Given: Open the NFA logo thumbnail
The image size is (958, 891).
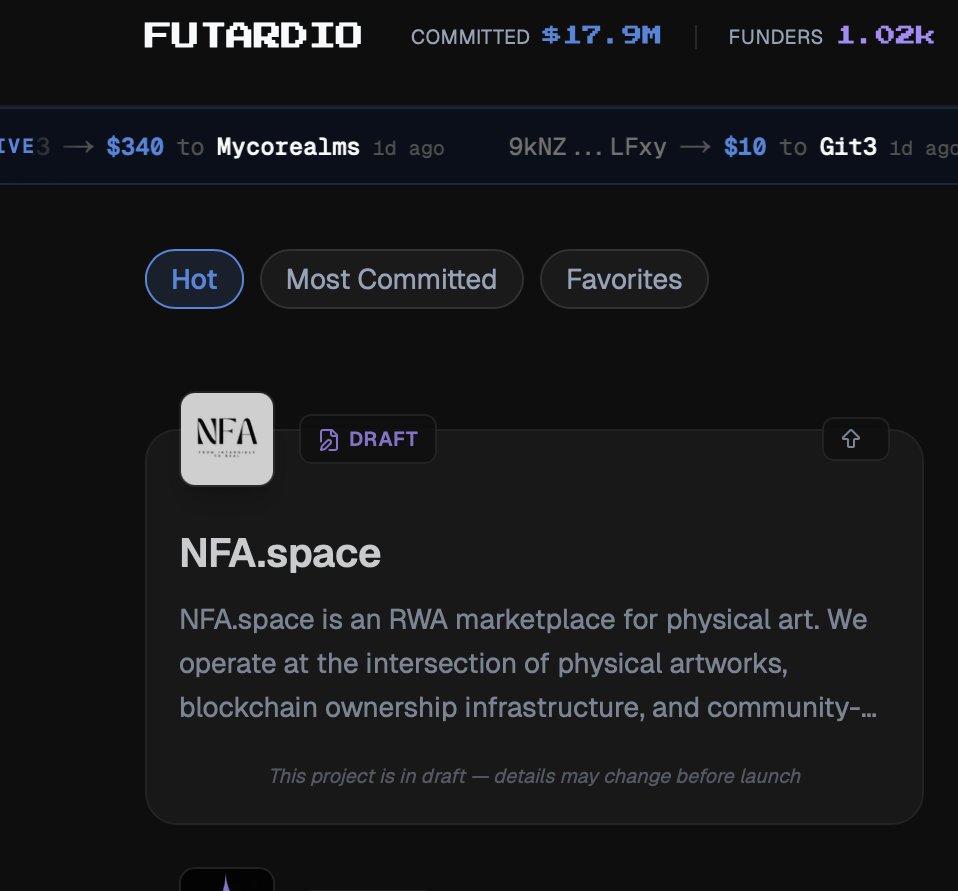Looking at the screenshot, I should 227,439.
